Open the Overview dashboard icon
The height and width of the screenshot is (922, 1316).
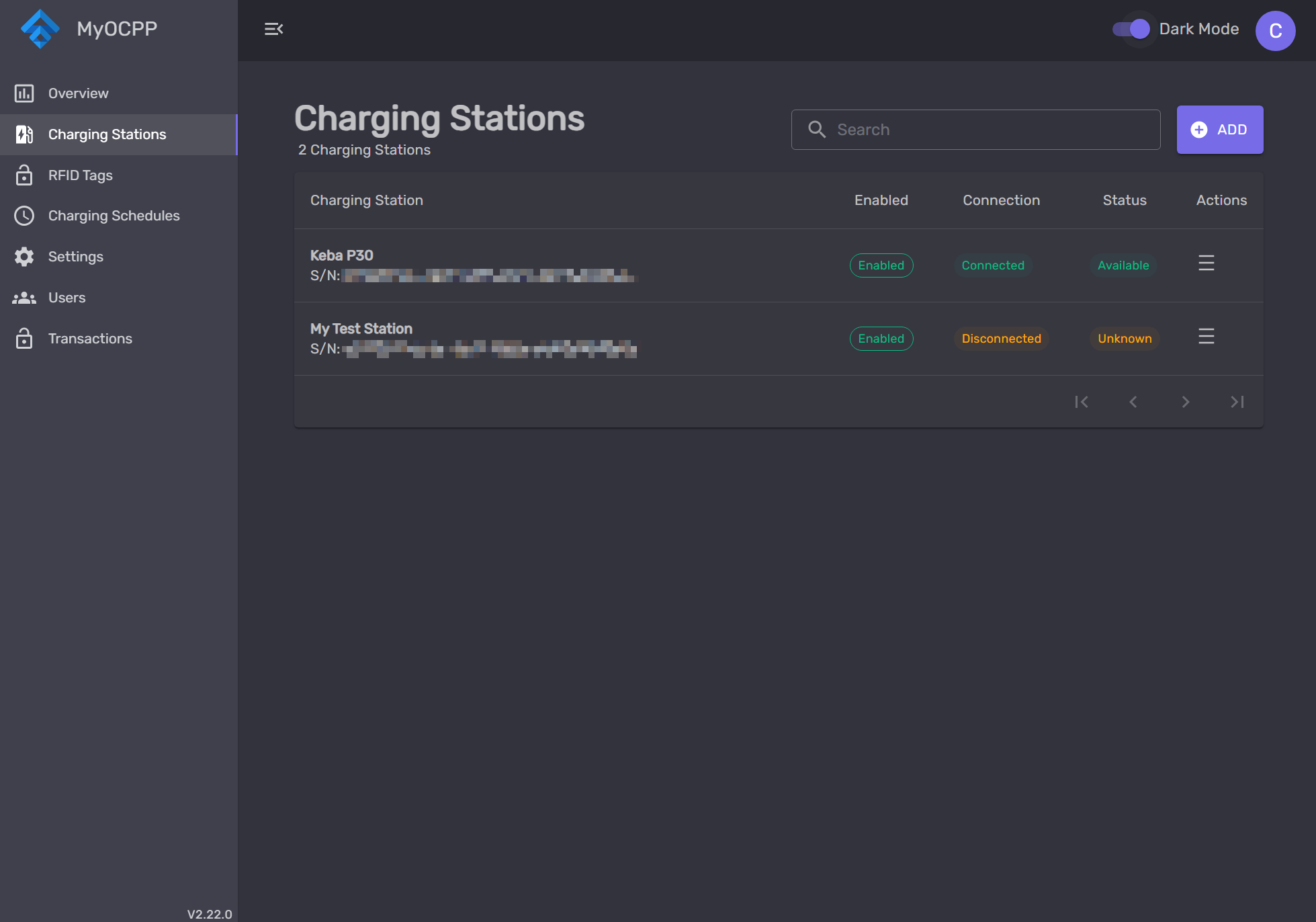click(x=24, y=93)
